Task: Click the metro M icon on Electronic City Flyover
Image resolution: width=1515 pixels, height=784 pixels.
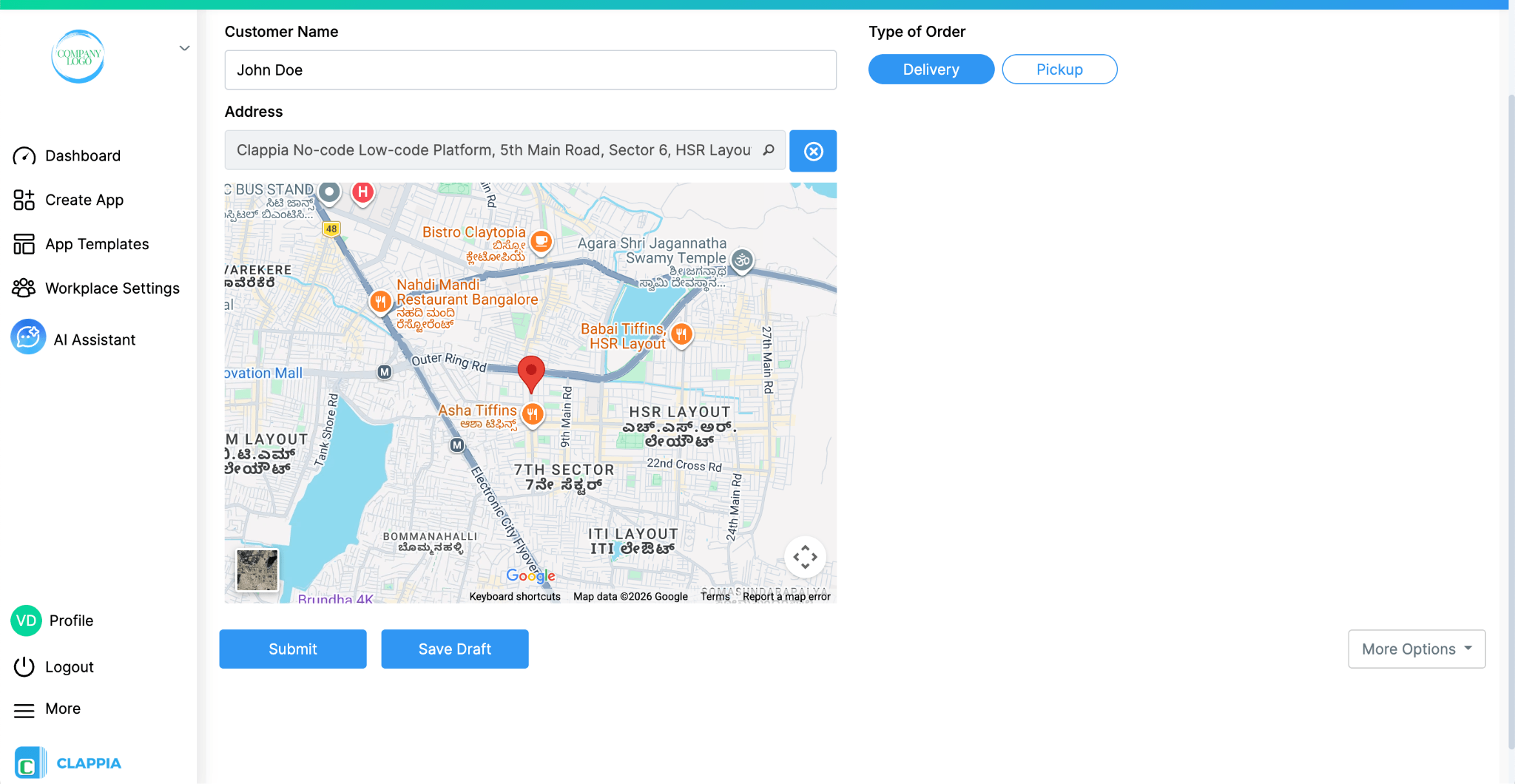Action: (457, 445)
